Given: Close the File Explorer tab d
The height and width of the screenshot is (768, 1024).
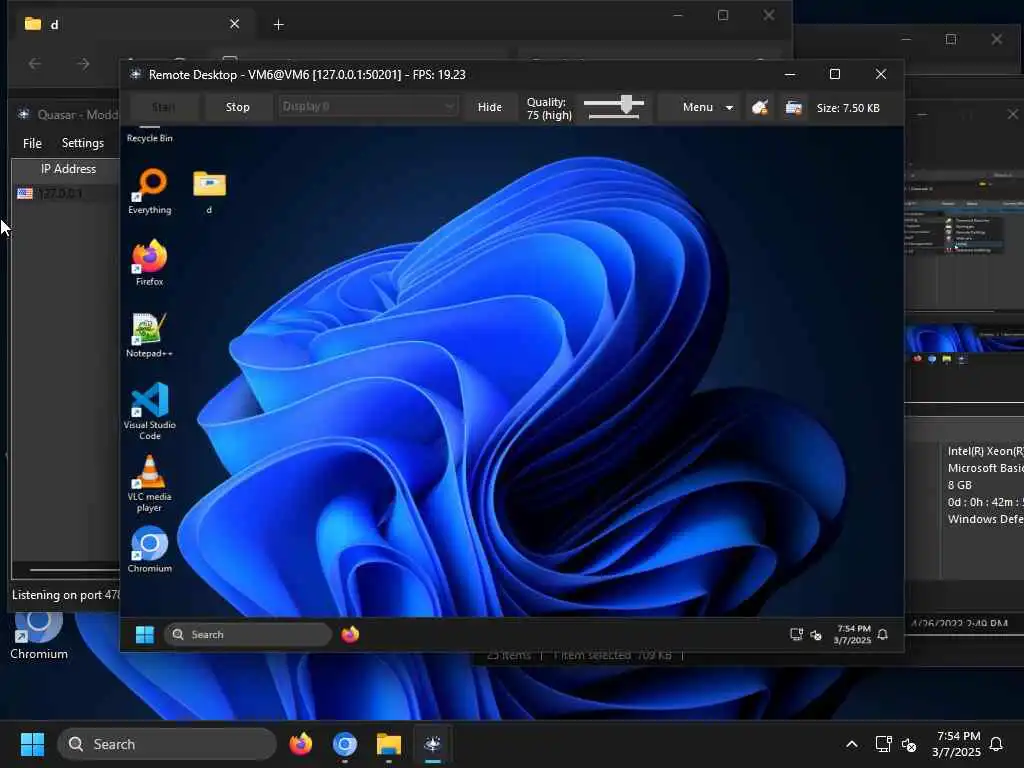Looking at the screenshot, I should pos(234,24).
